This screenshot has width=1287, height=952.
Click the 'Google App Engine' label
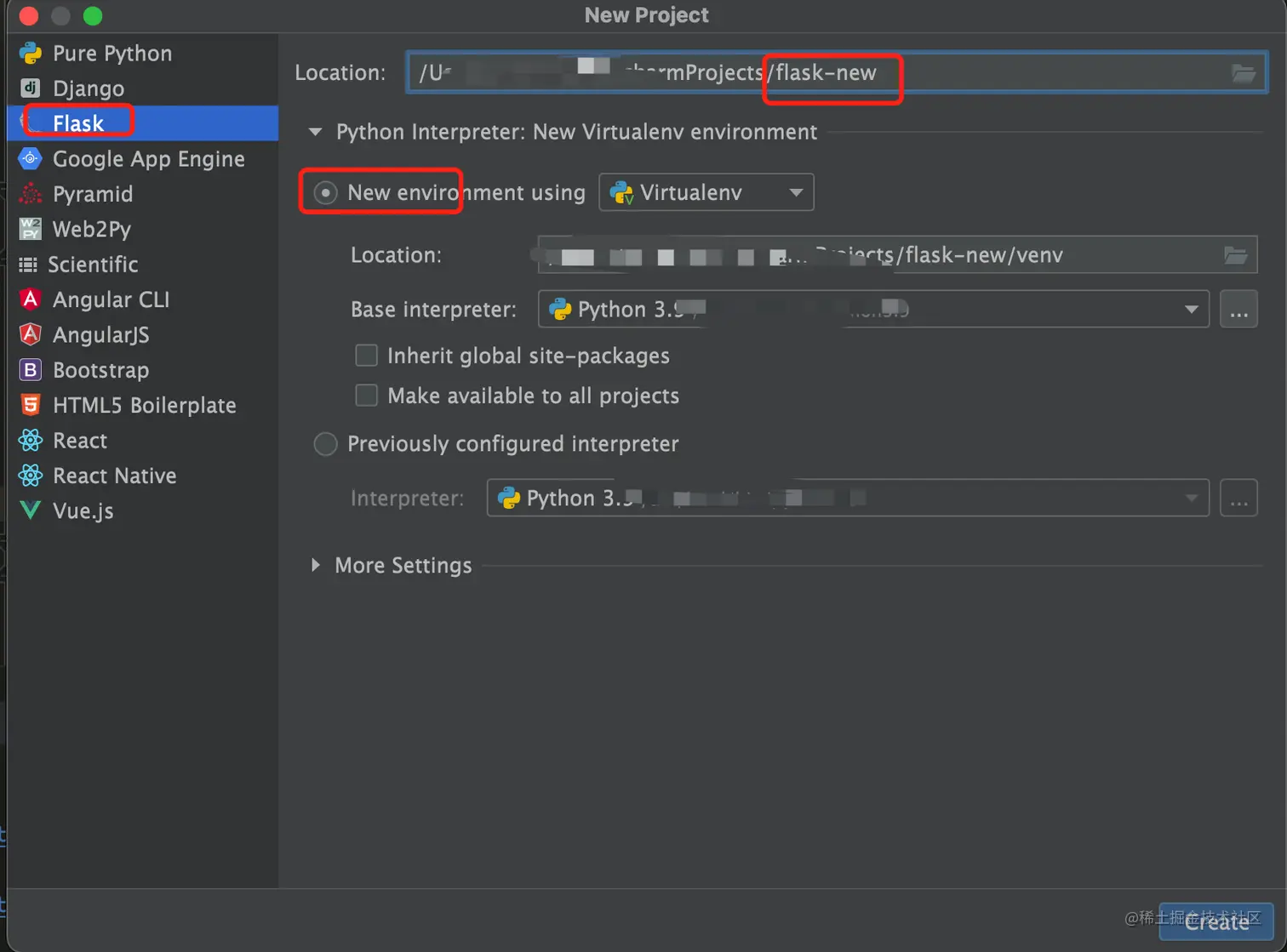tap(149, 159)
